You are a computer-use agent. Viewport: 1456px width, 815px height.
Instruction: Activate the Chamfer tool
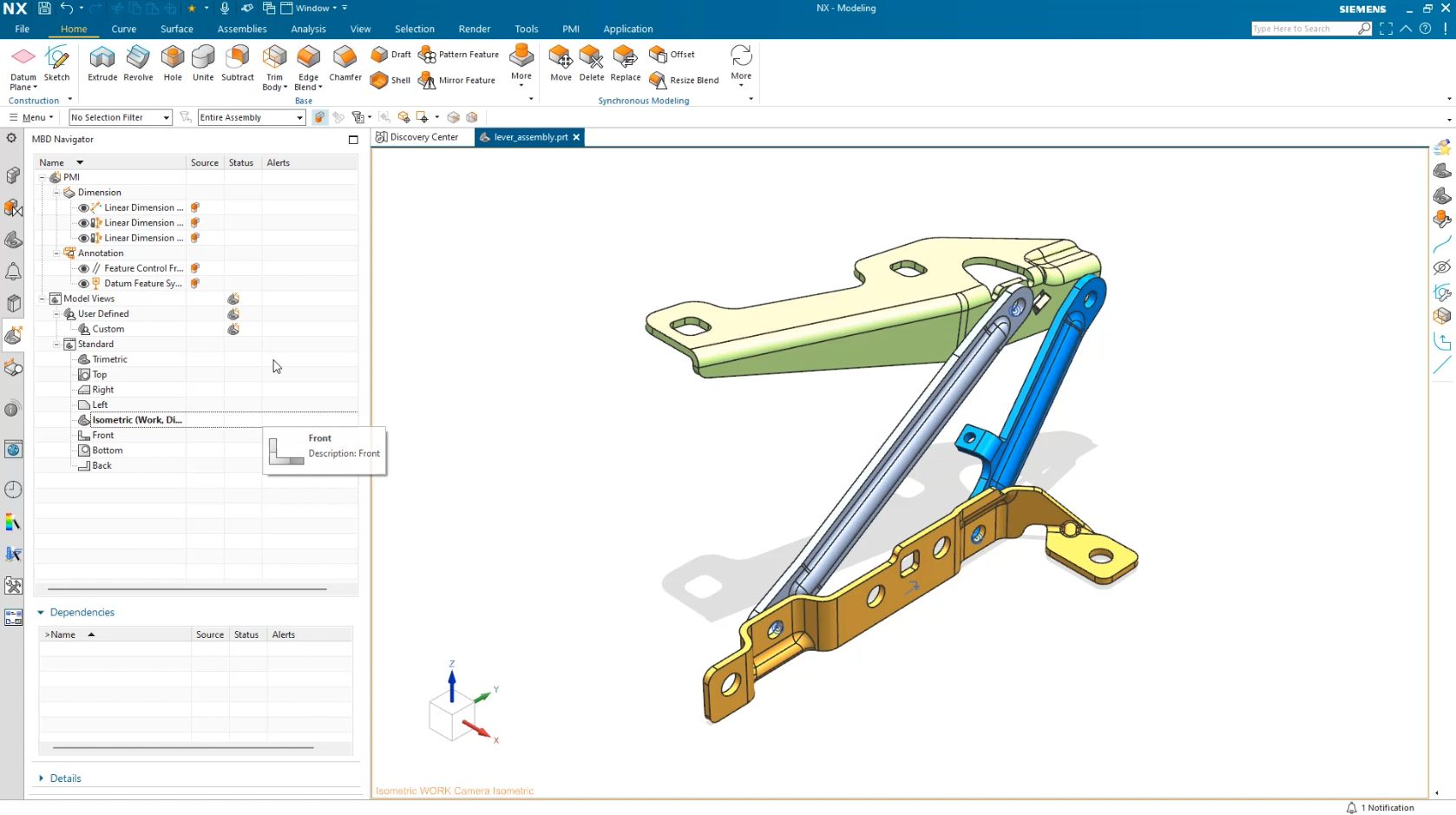344,64
